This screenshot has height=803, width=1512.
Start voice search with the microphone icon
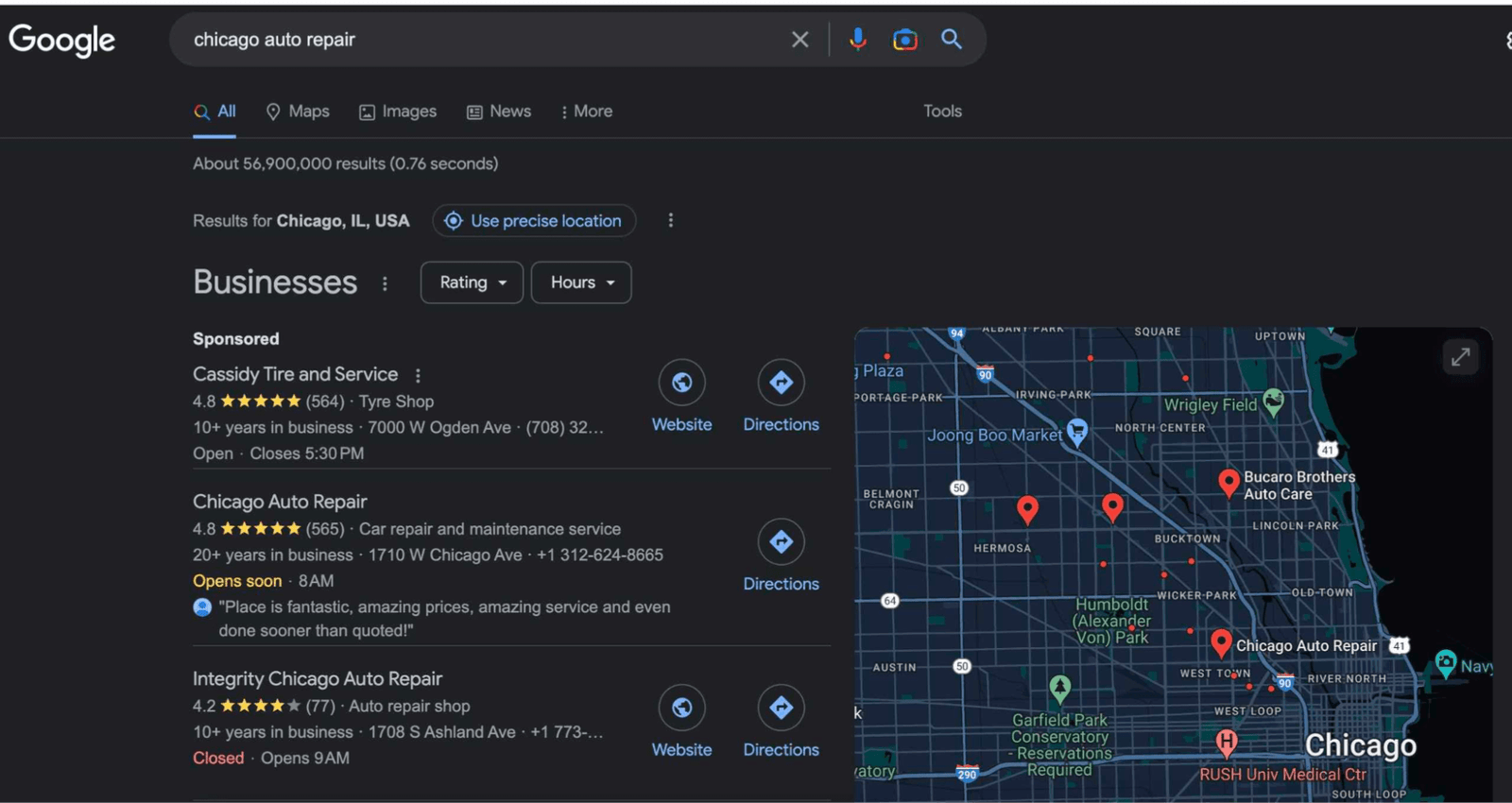pos(858,39)
